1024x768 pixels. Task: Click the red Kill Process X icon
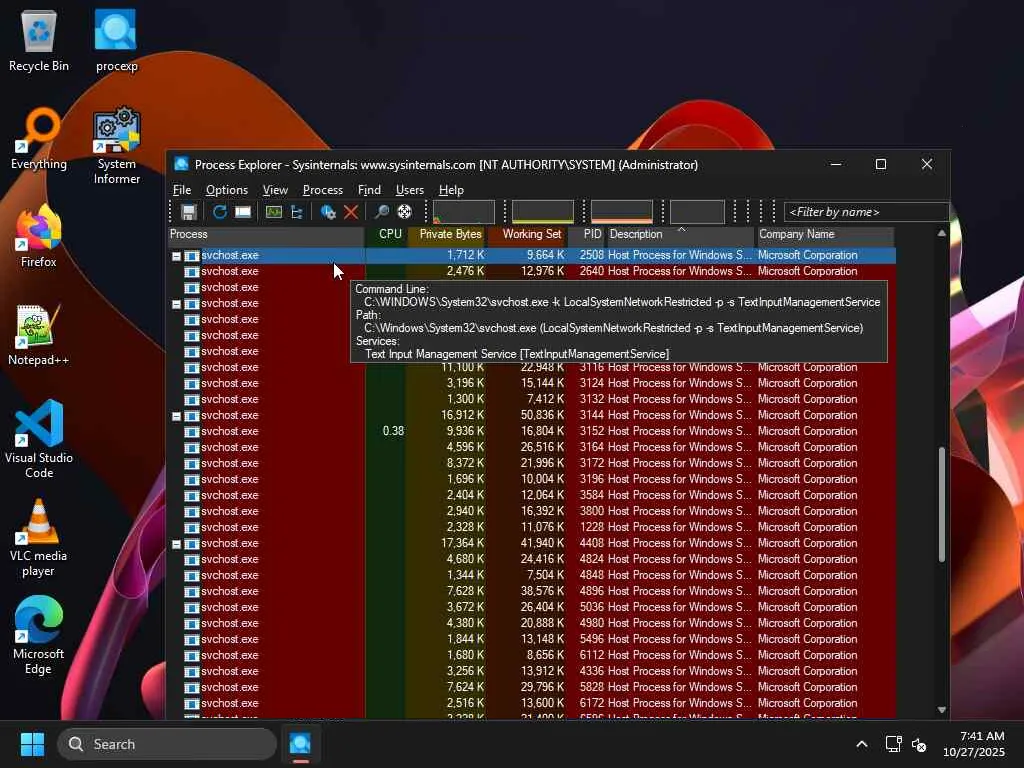(x=351, y=212)
